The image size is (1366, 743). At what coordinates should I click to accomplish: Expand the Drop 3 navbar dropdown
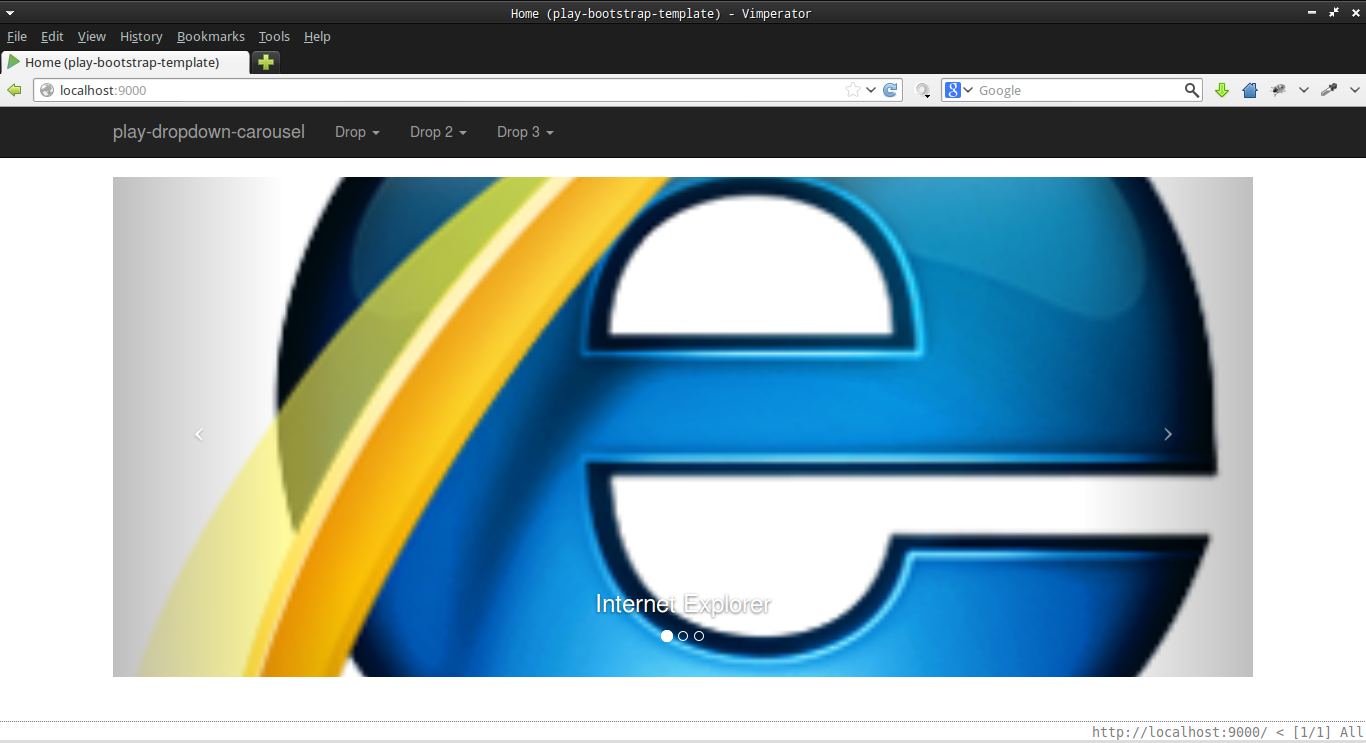coord(525,132)
